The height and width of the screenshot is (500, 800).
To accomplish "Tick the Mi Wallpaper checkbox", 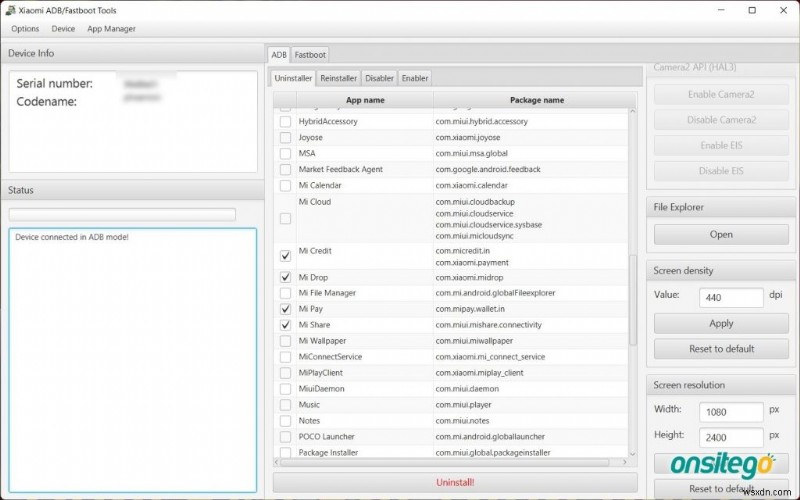I will pos(285,341).
